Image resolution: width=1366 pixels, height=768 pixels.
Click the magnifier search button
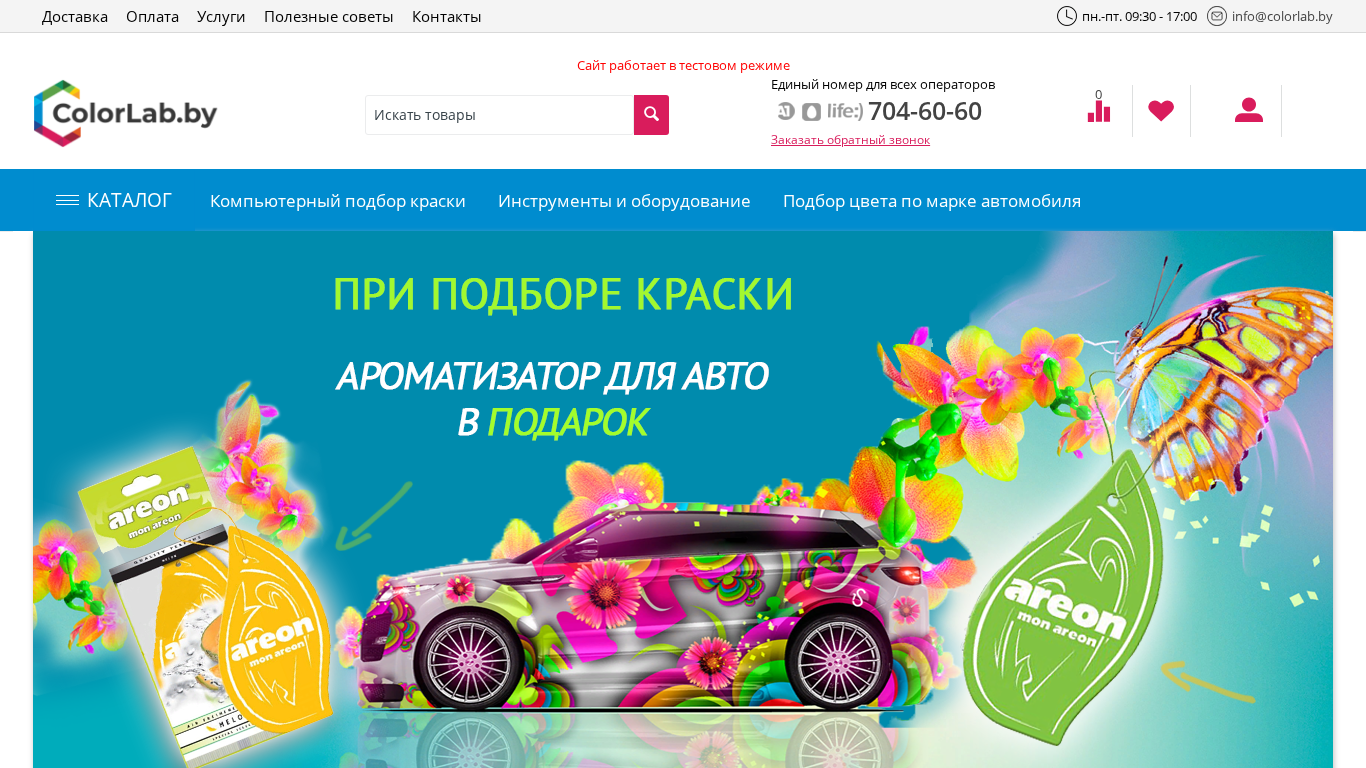[651, 115]
